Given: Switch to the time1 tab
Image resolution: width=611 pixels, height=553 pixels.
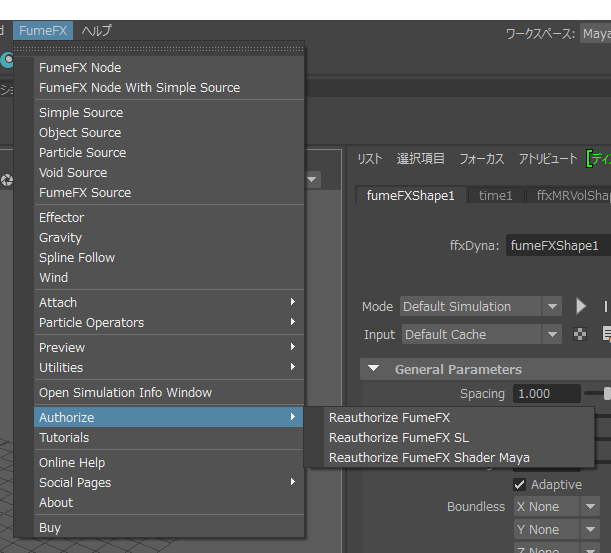Looking at the screenshot, I should pos(495,195).
